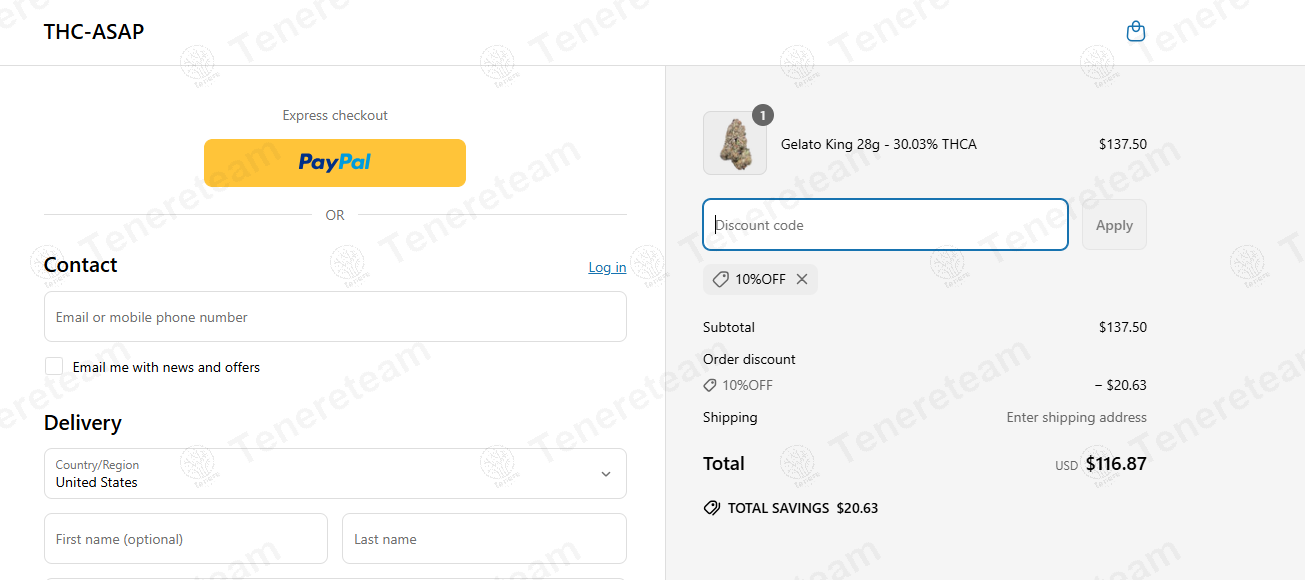
Task: Go to THC-ASAP store home title
Action: coord(94,32)
